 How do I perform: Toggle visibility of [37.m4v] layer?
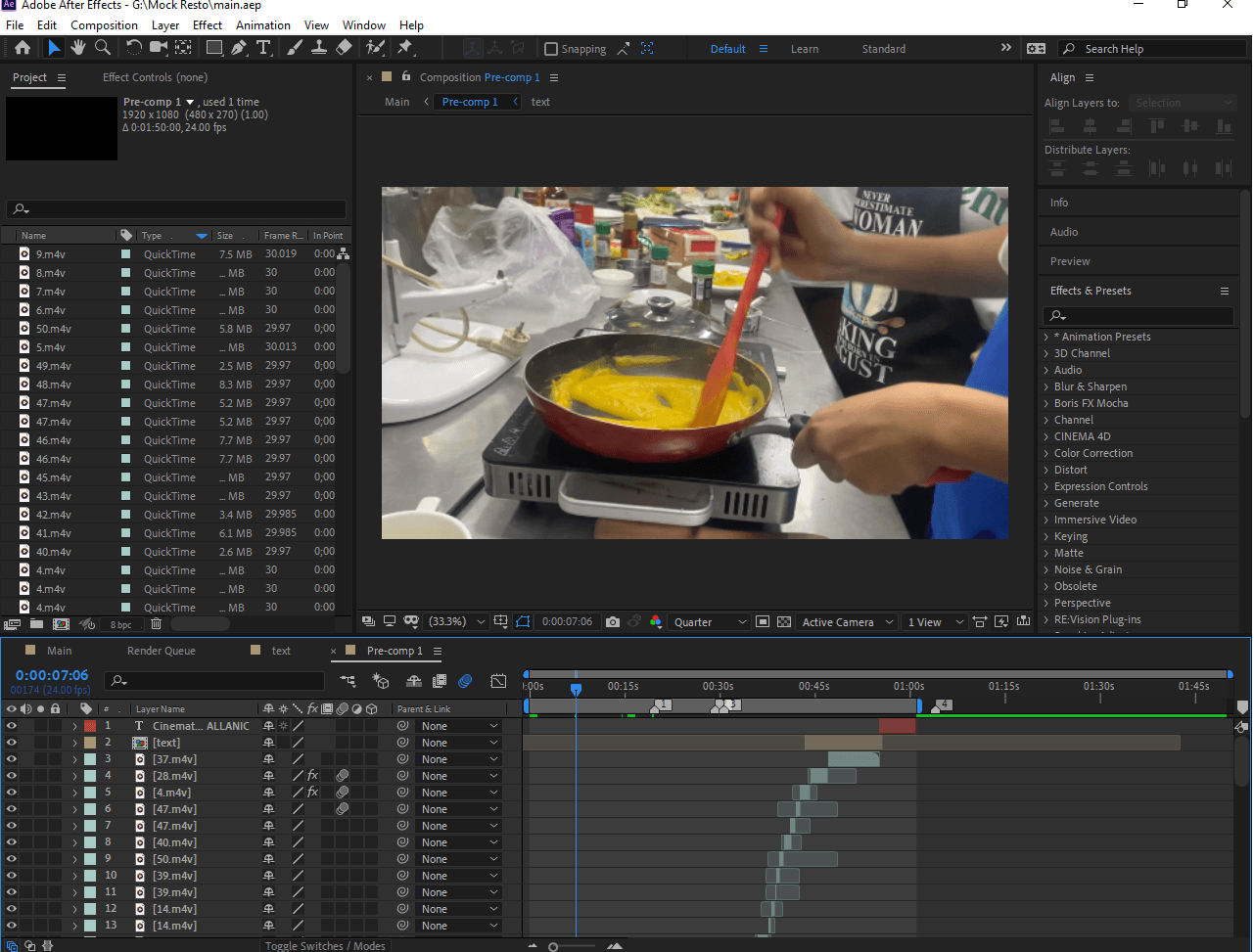[x=12, y=759]
